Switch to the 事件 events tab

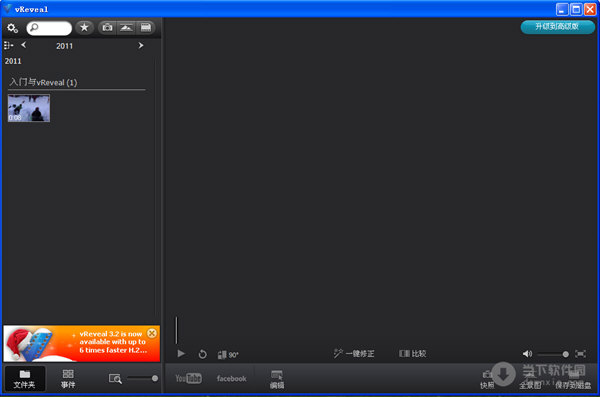point(68,379)
